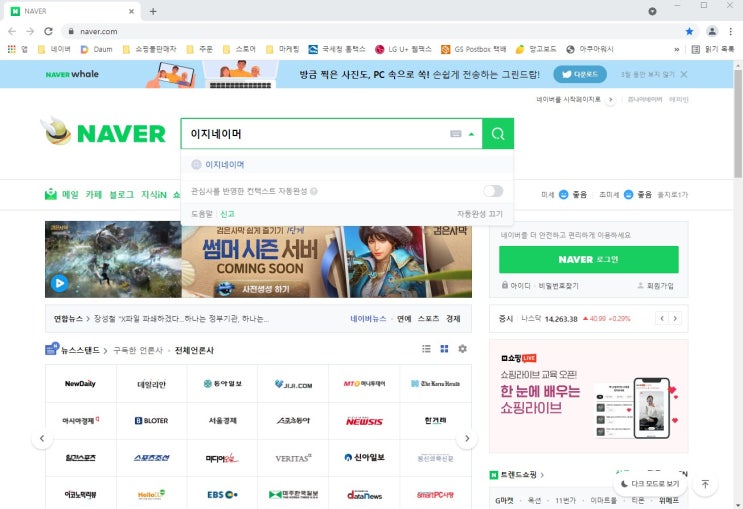Viewport: 743px width, 509px height.
Task: Open 도움말 in the autocomplete panel
Action: click(x=201, y=214)
